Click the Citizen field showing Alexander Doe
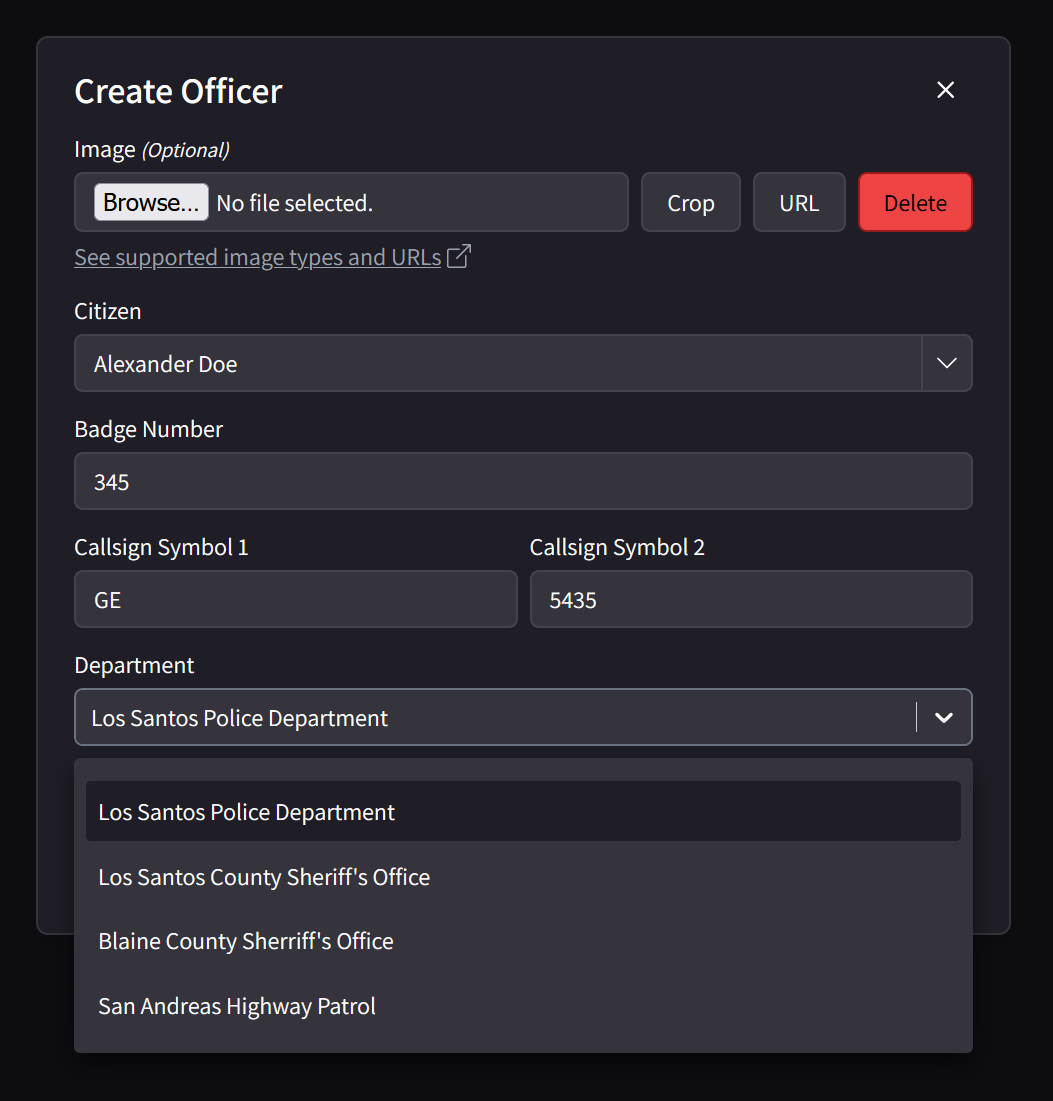The image size is (1053, 1101). tap(497, 364)
